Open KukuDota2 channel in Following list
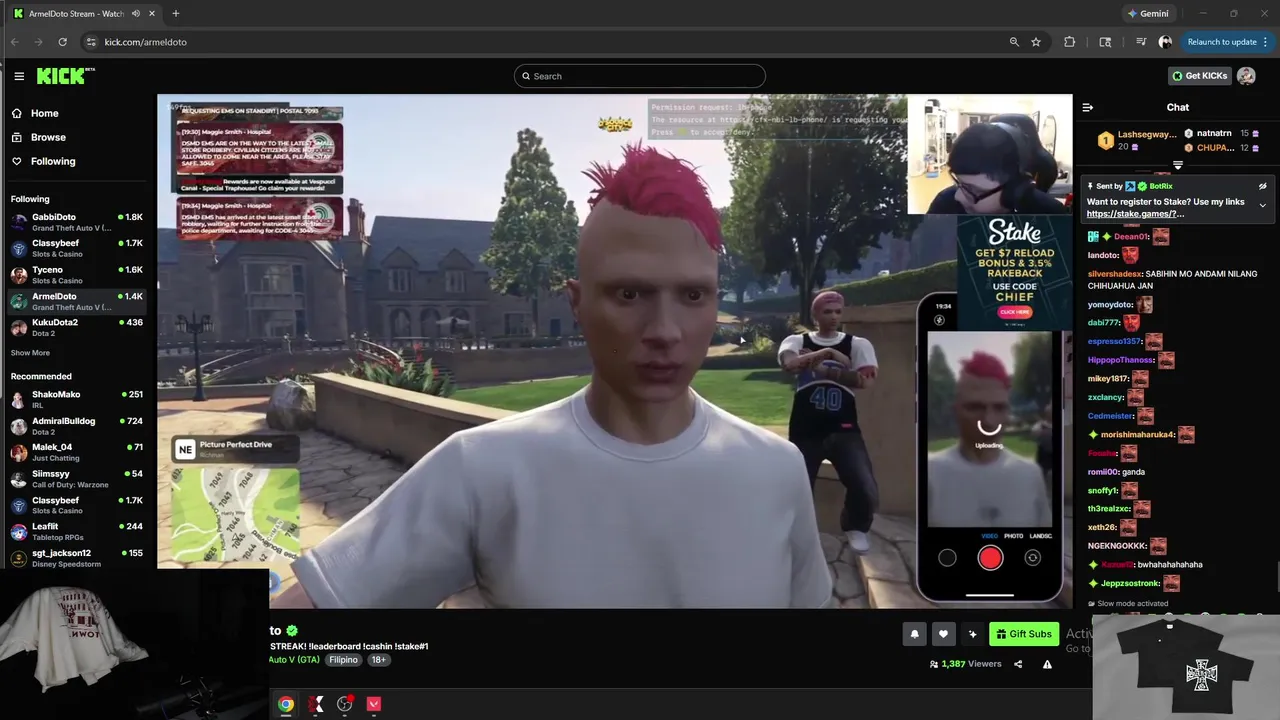The height and width of the screenshot is (720, 1280). [77, 327]
